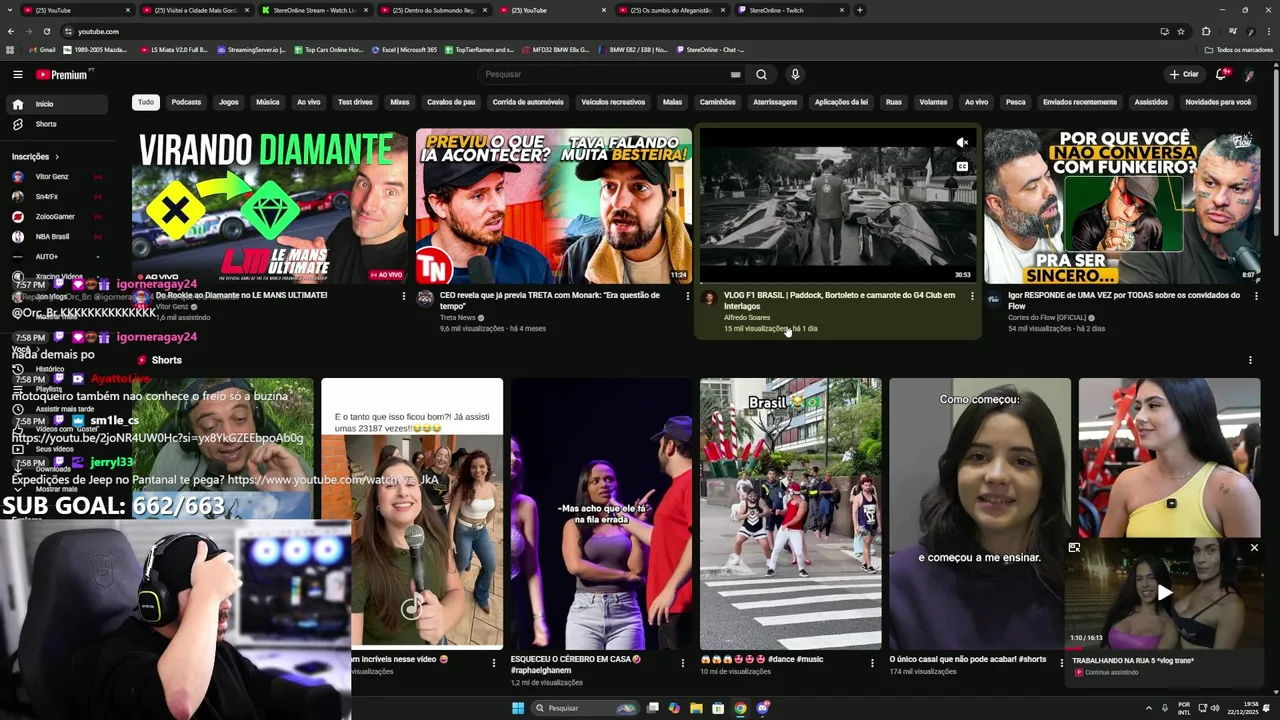This screenshot has height=720, width=1280.
Task: Open the Shorts shelf options menu
Action: [x=1250, y=360]
